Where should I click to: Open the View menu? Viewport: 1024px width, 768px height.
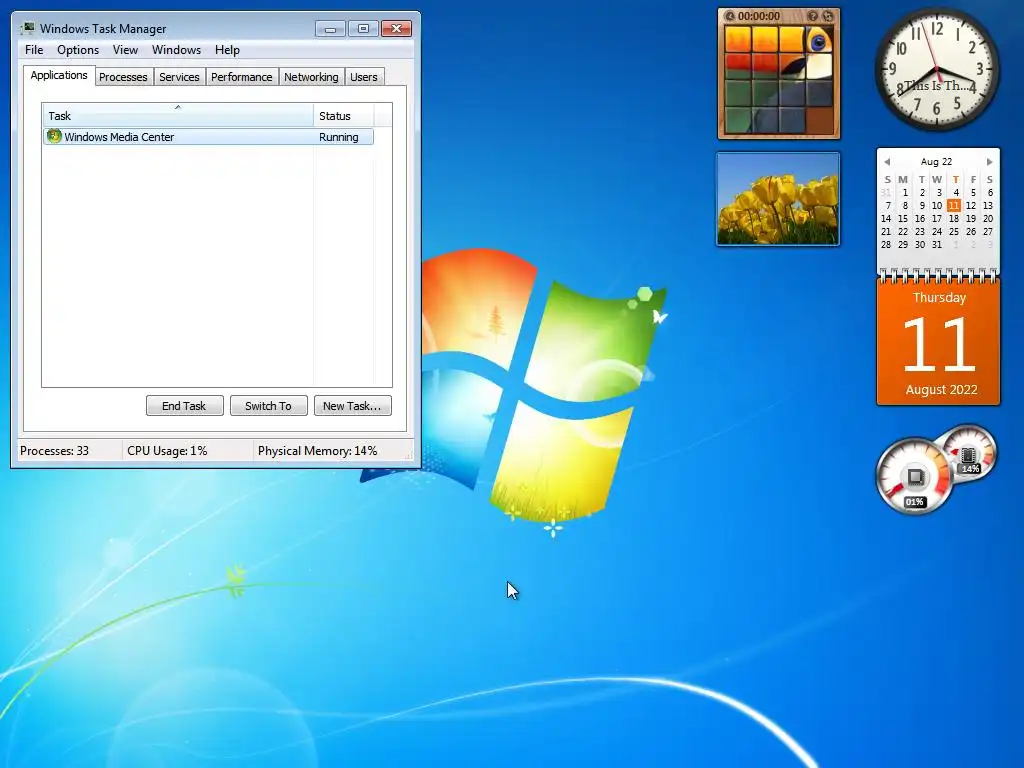pos(125,50)
